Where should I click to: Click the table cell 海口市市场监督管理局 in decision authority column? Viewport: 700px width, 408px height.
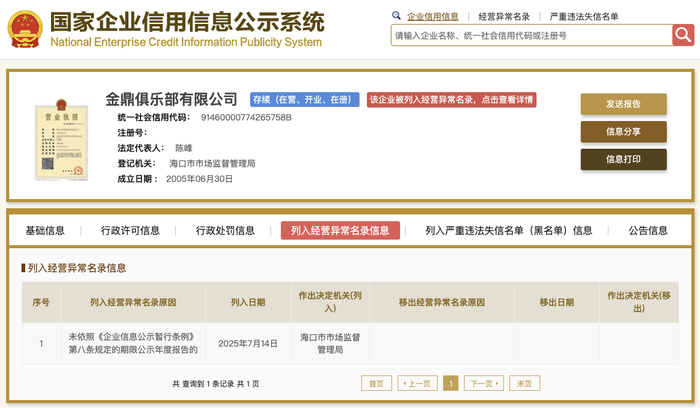coord(330,343)
